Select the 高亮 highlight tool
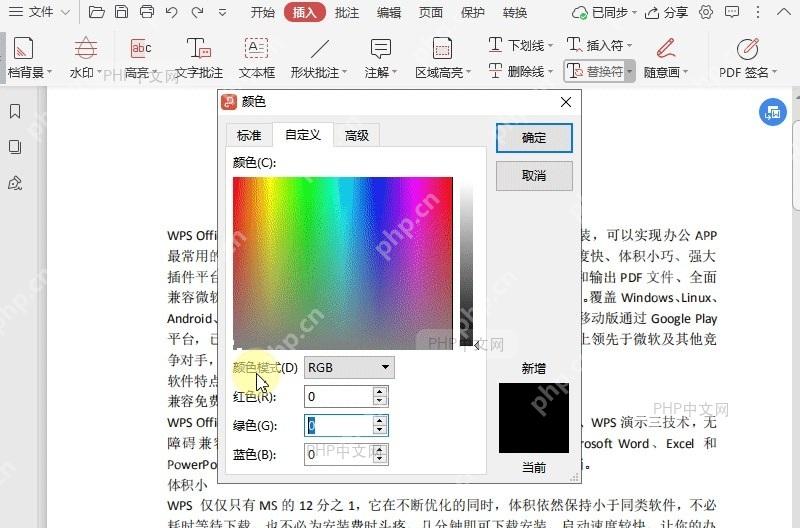The image size is (800, 528). [140, 59]
